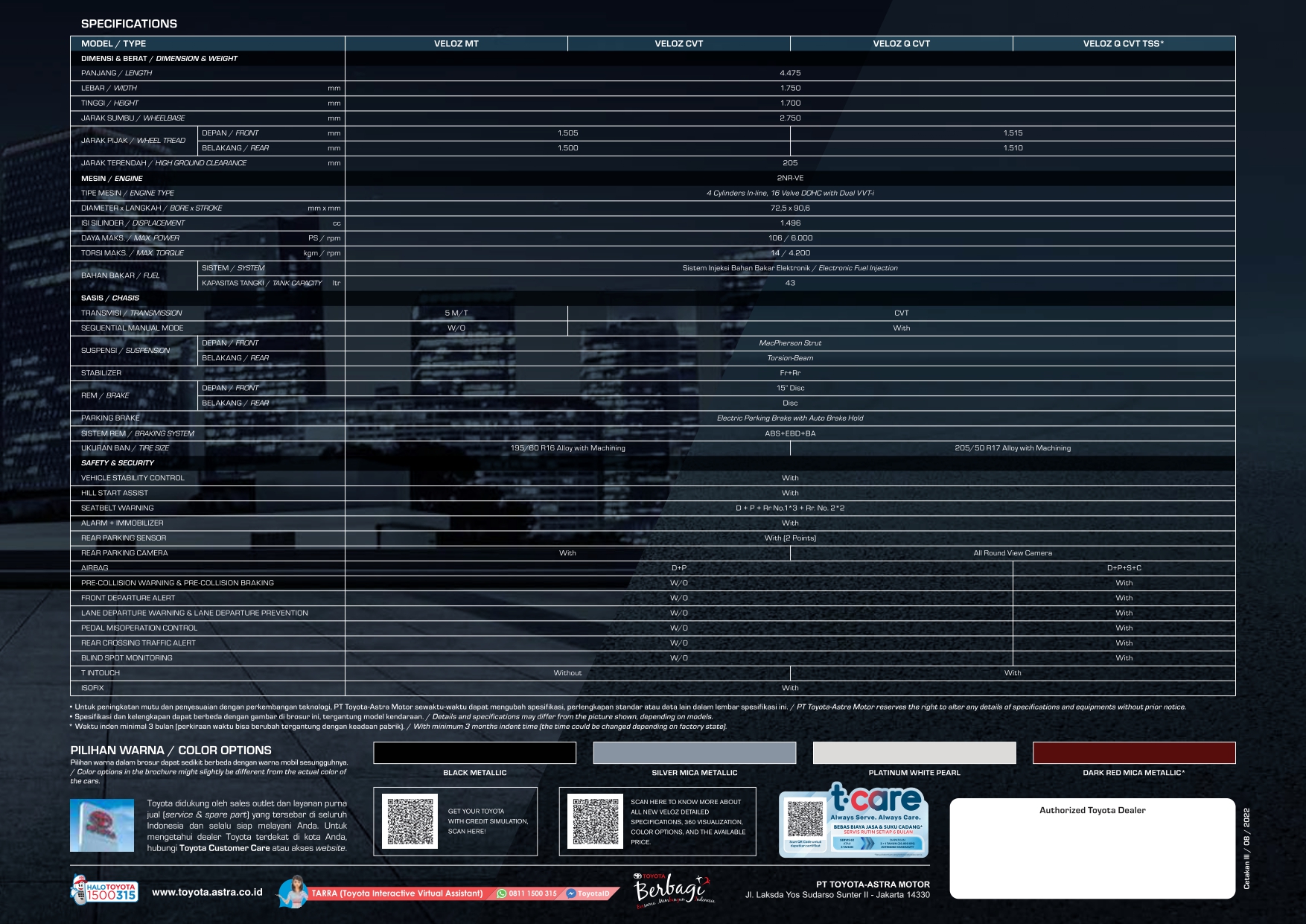
Task: Click the Veloz specifications QR code
Action: tap(595, 822)
